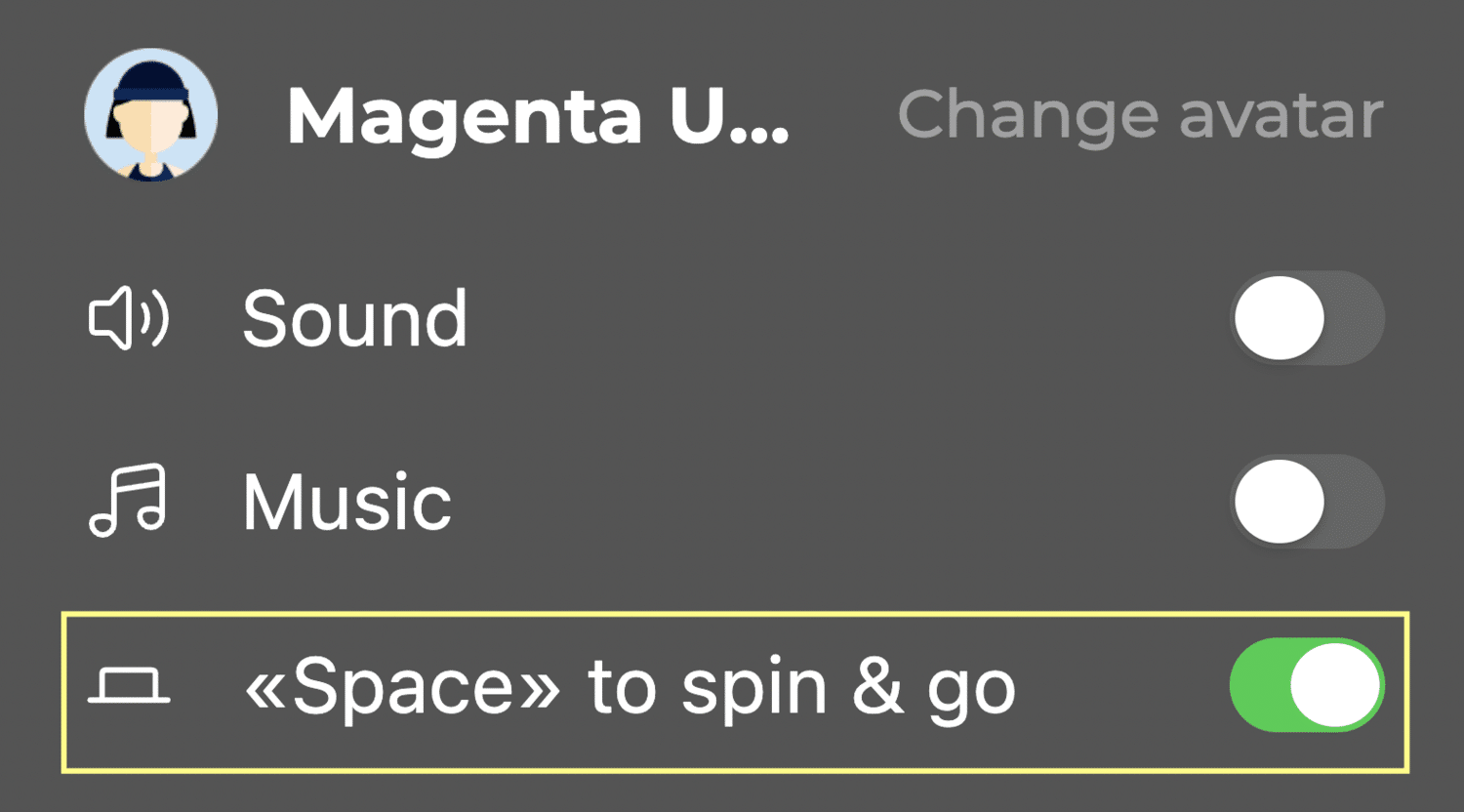Click the green track of the Space switch
Screen dimensions: 1464x812
click(1258, 685)
